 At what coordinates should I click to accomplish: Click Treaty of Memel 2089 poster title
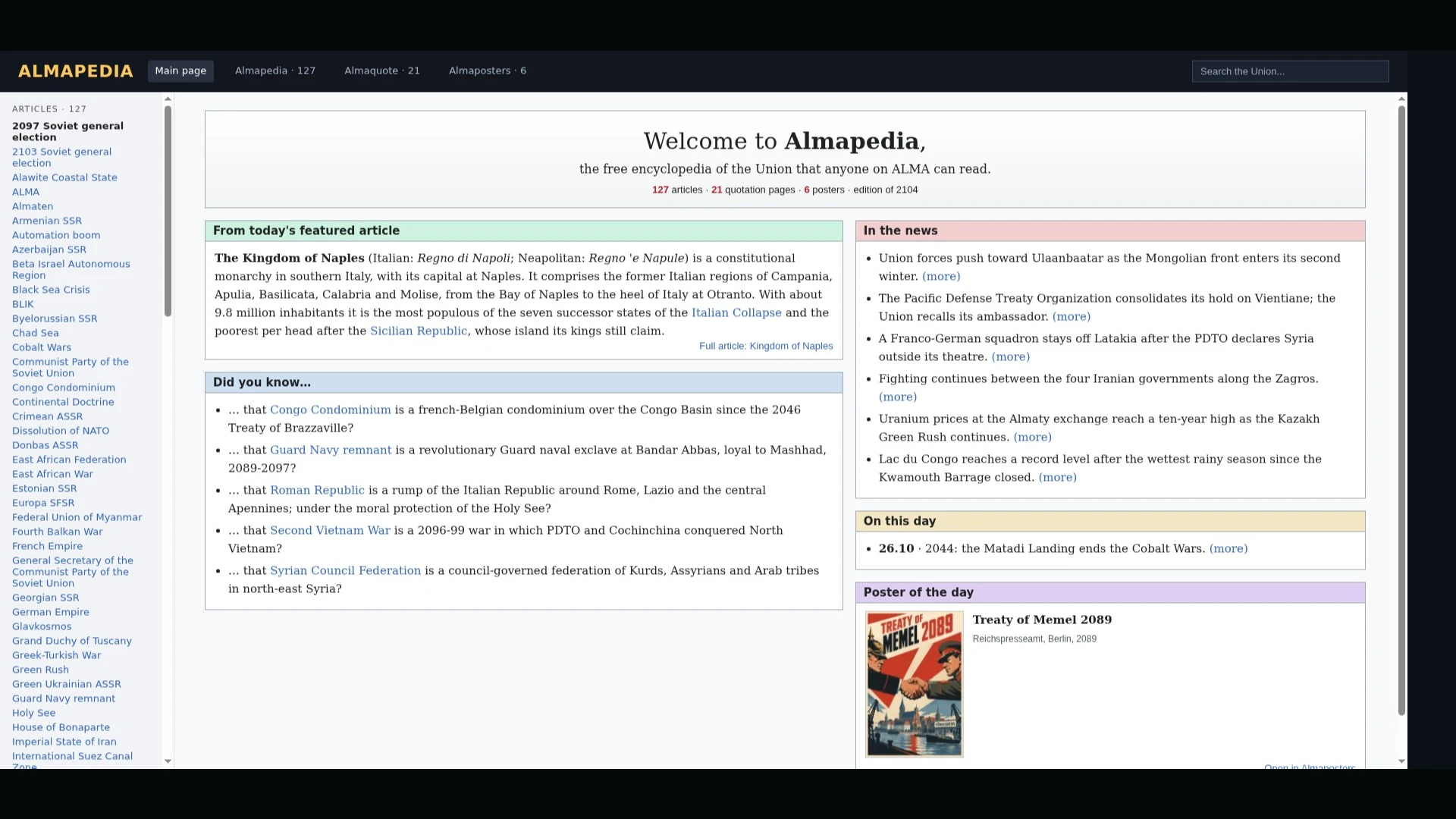click(1042, 620)
